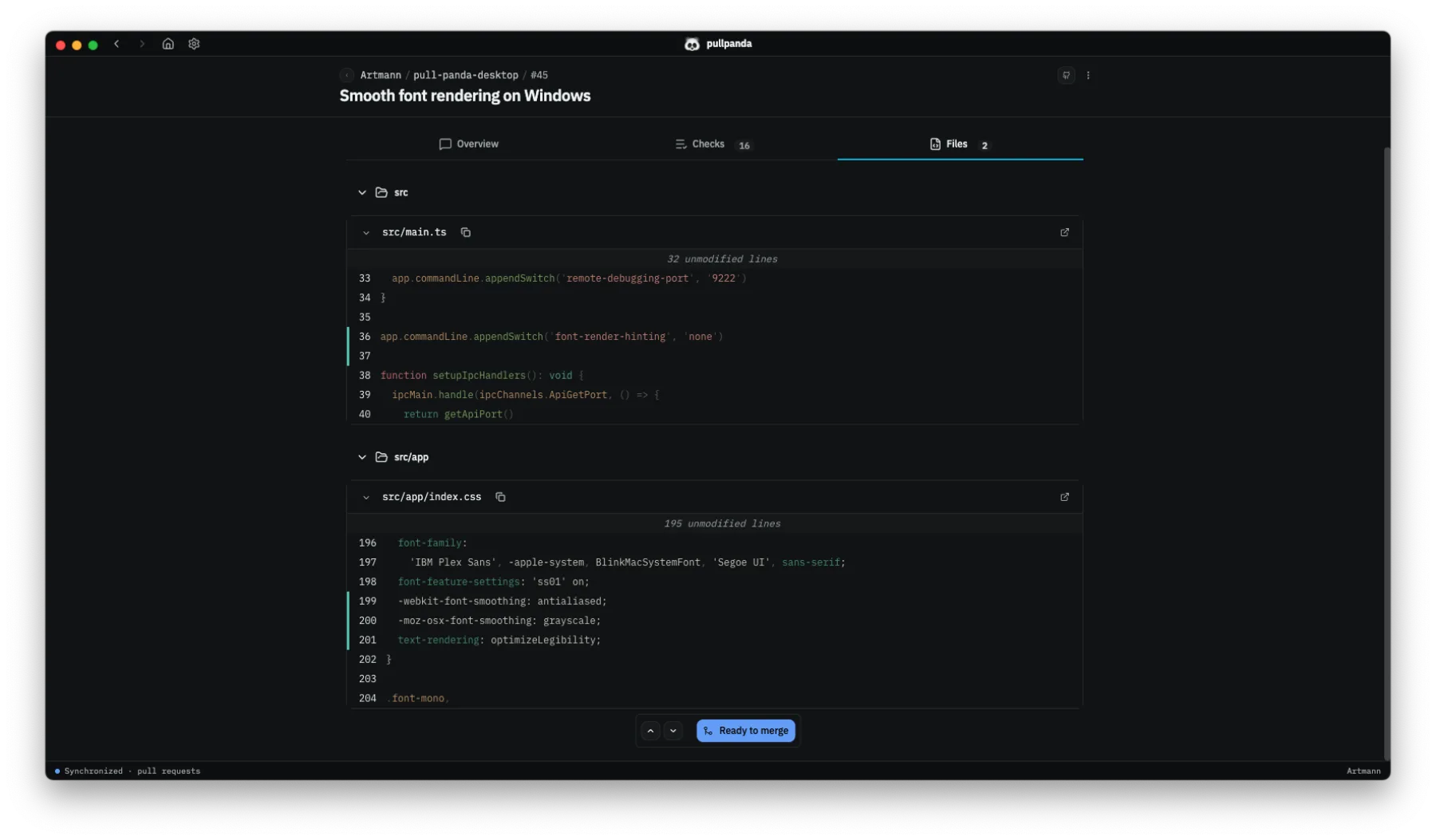Open the settings gear icon
Viewport: 1436px width, 840px height.
(x=194, y=44)
